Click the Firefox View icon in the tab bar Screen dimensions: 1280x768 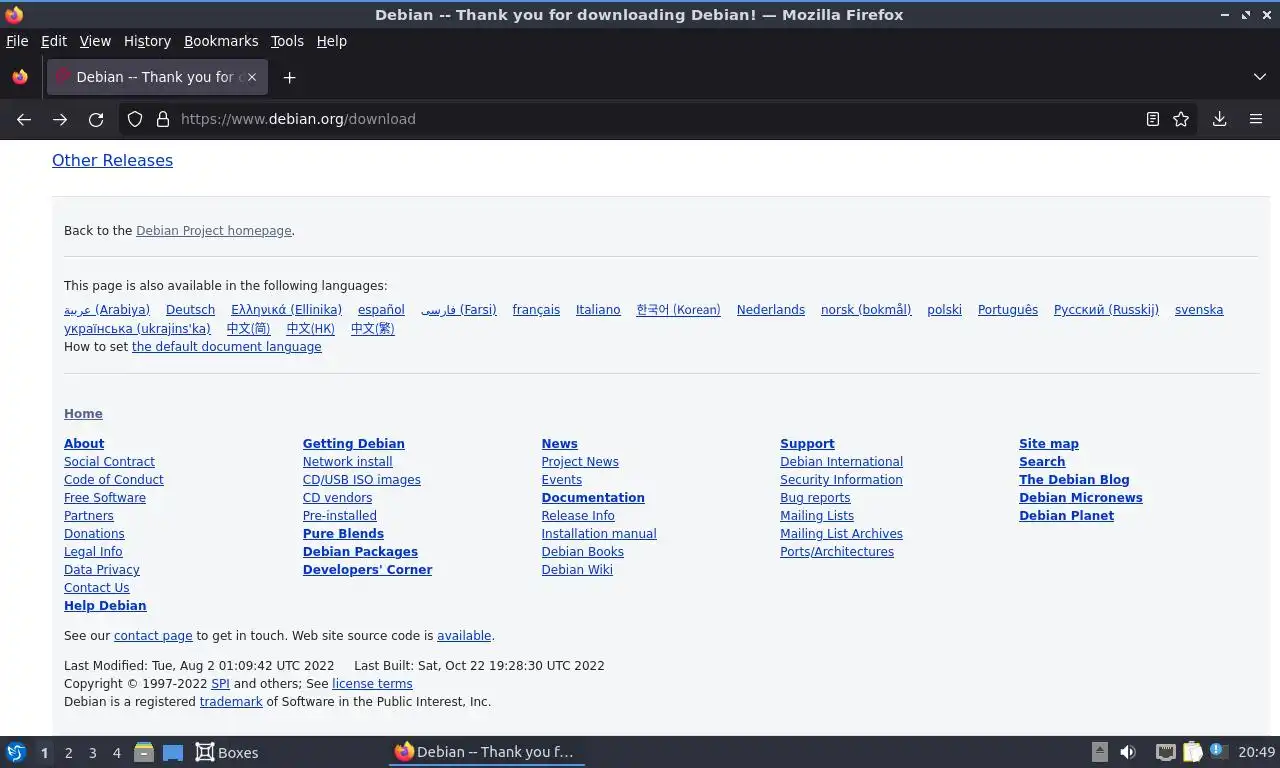click(20, 77)
